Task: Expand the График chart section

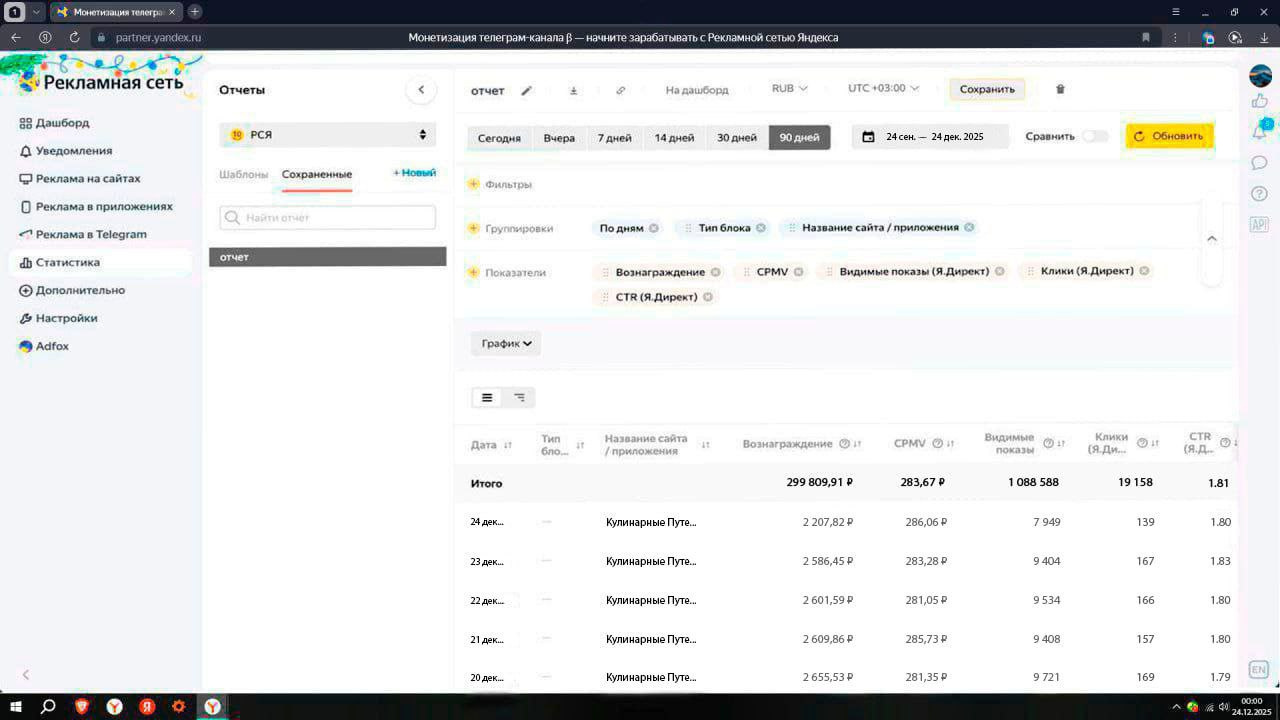Action: pyautogui.click(x=506, y=344)
